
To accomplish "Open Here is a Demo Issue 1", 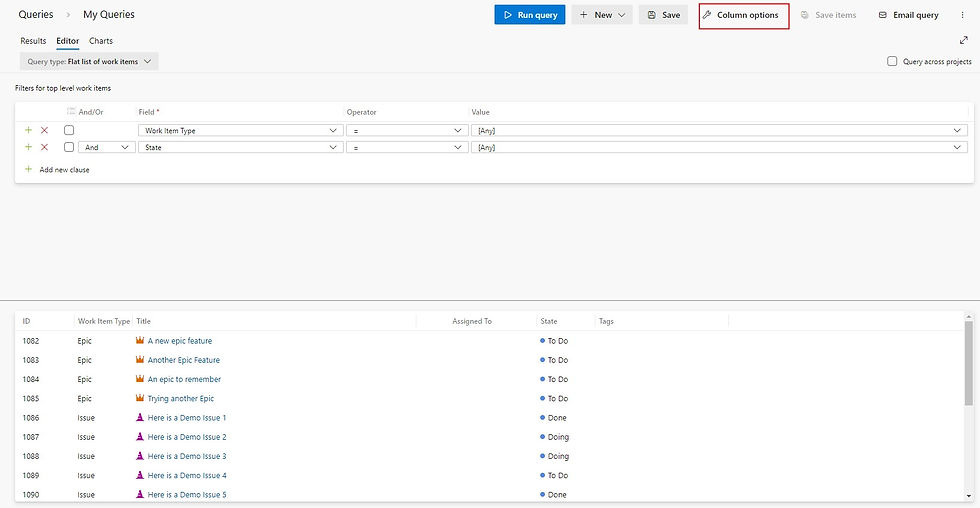I will click(x=187, y=418).
